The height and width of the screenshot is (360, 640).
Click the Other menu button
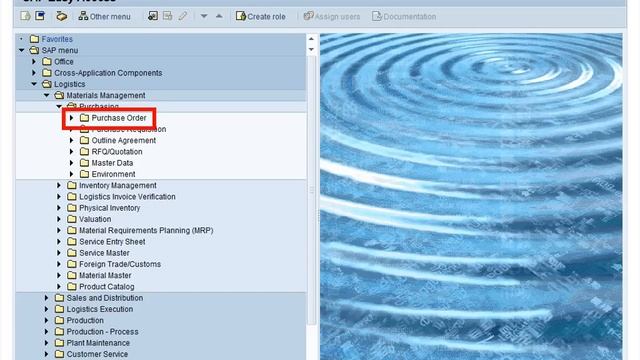[x=104, y=16]
